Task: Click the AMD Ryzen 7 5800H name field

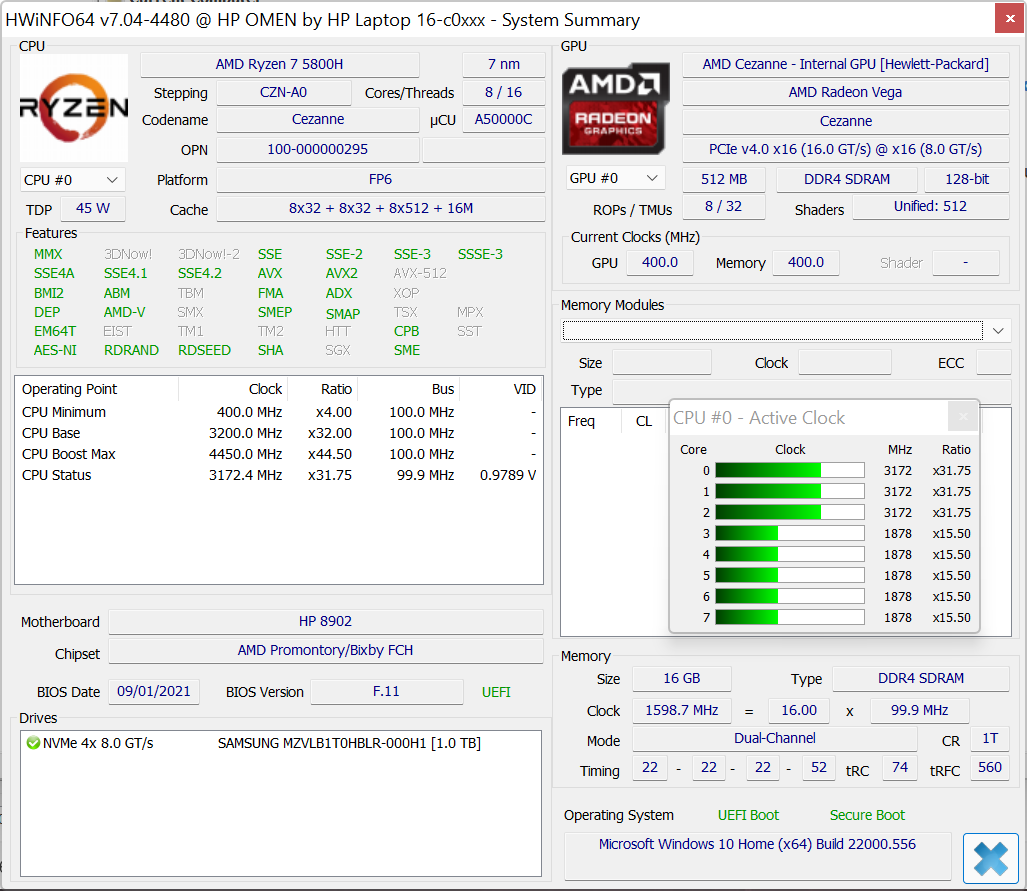Action: click(280, 64)
